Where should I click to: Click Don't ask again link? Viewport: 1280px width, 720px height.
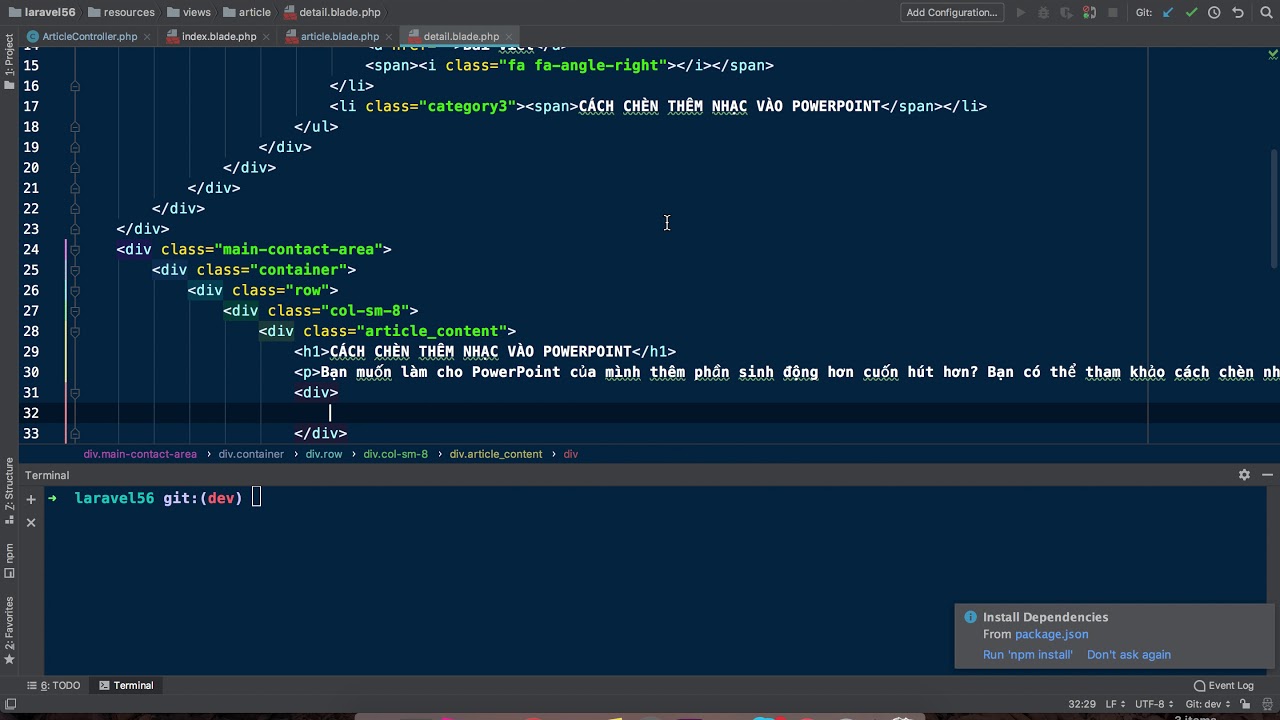1128,655
